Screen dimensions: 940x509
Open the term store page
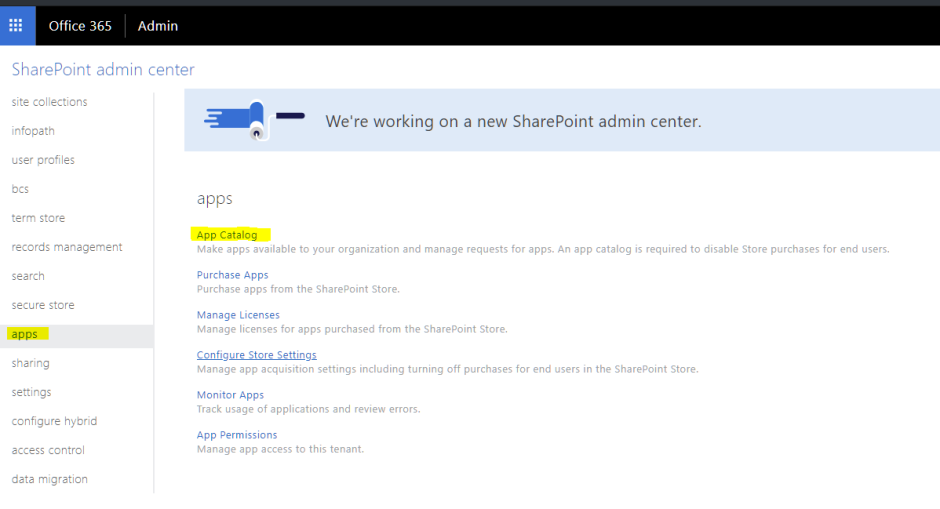point(38,218)
